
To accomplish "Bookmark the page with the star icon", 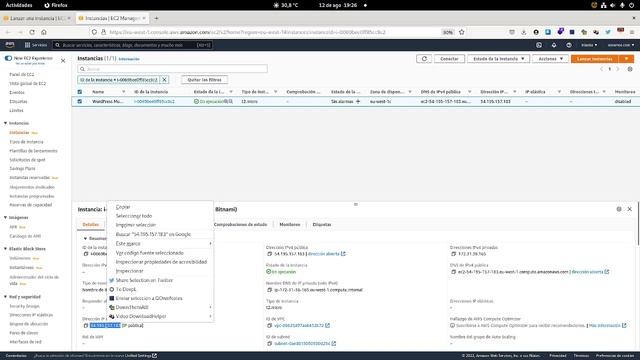I will tap(462, 32).
